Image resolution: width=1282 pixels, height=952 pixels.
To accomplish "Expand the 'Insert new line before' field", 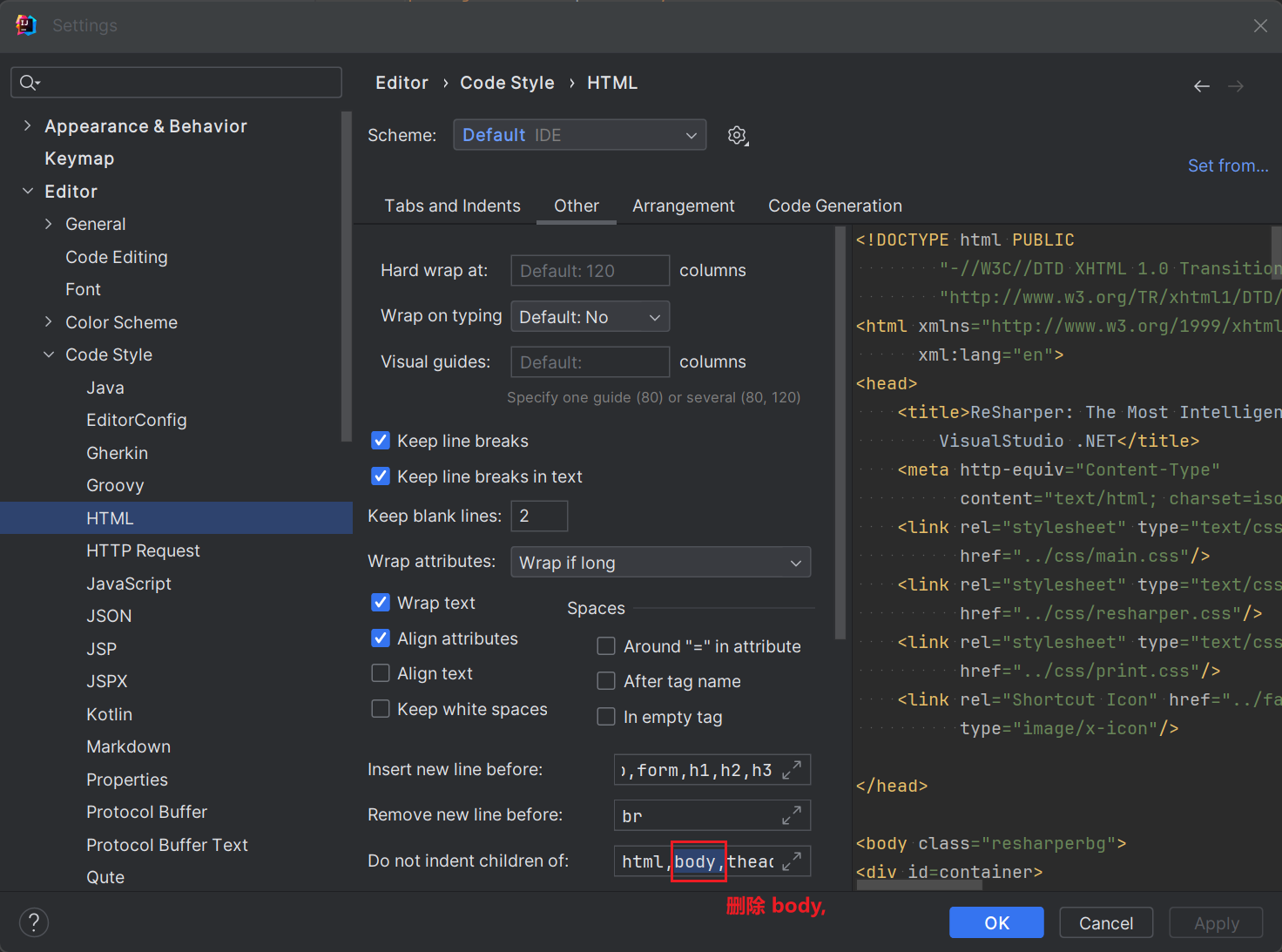I will (792, 770).
